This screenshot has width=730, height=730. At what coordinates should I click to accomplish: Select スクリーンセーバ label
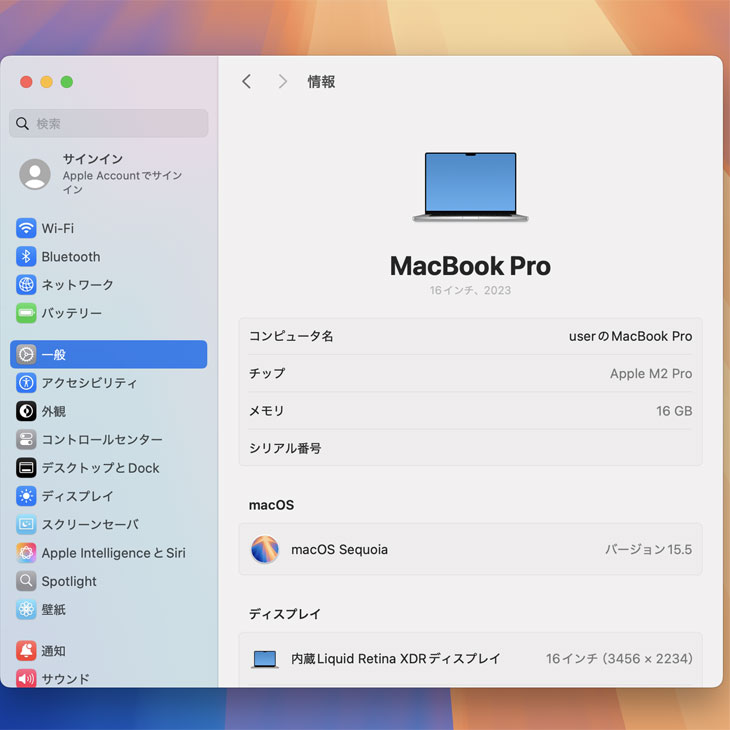90,524
